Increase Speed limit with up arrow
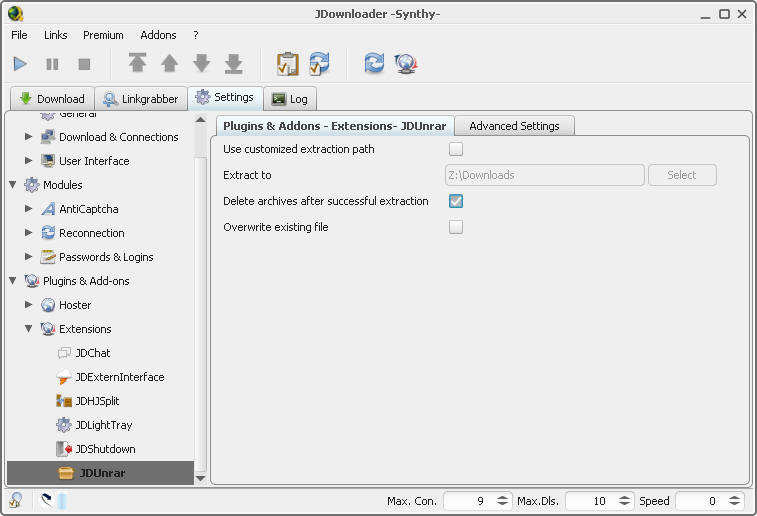The image size is (757, 516). click(x=734, y=497)
